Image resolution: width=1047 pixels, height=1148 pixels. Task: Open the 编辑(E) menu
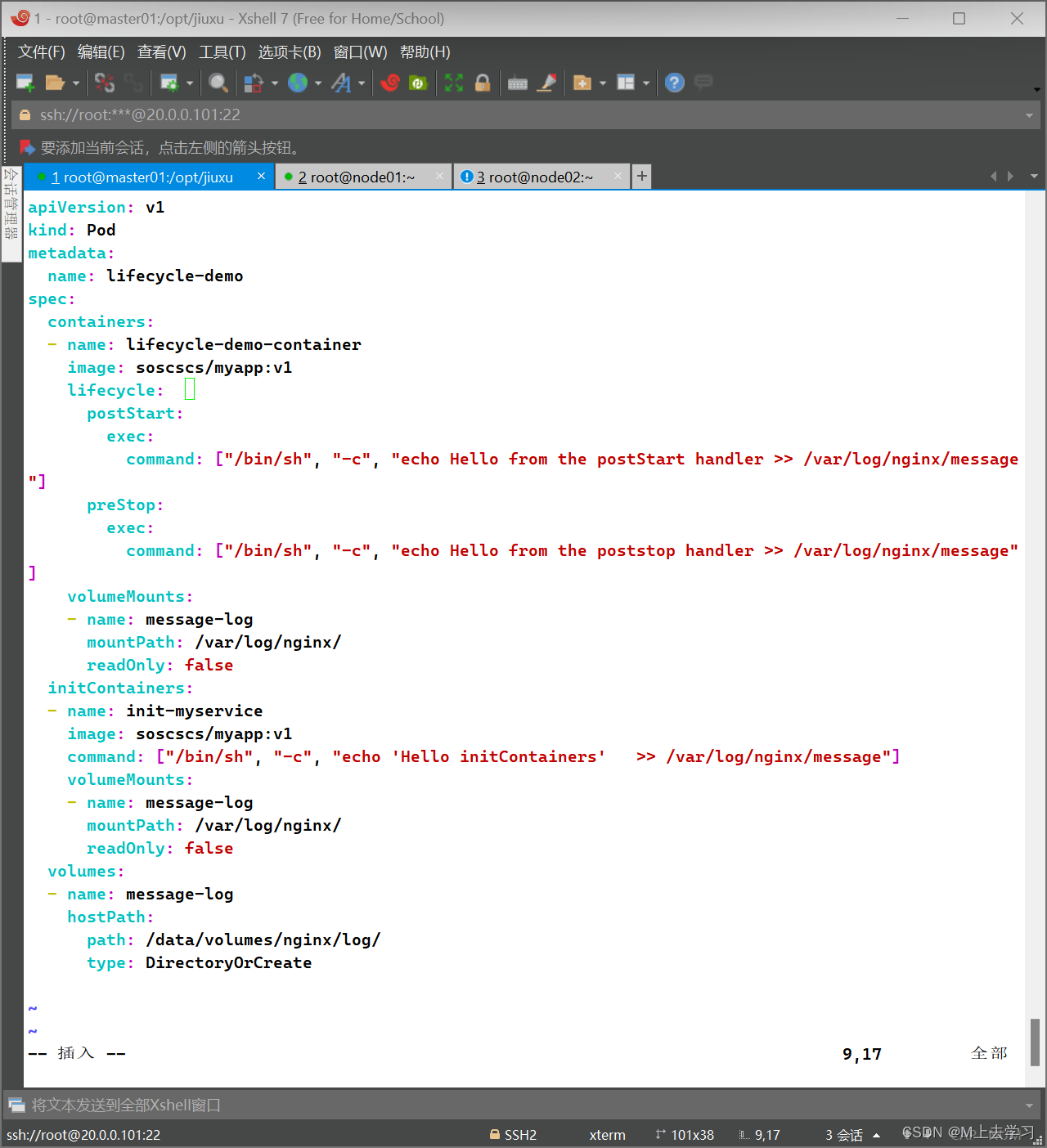click(x=101, y=52)
